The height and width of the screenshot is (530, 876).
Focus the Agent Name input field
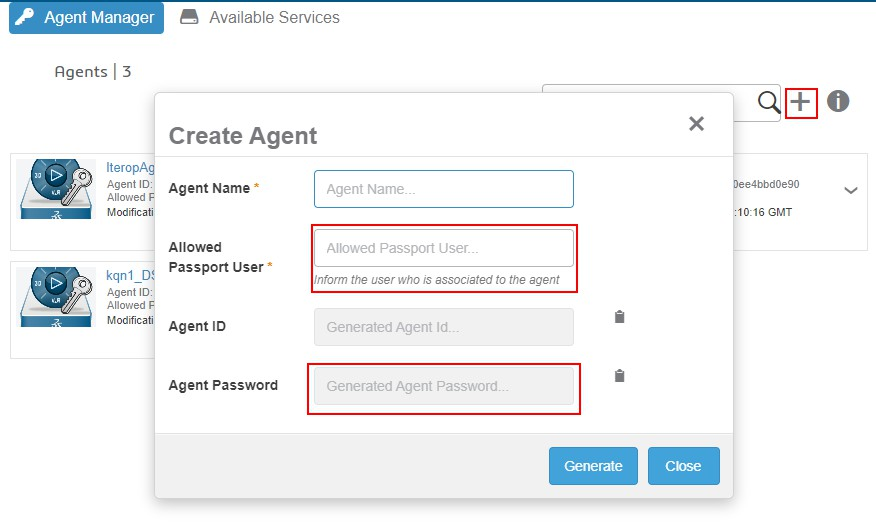(444, 189)
